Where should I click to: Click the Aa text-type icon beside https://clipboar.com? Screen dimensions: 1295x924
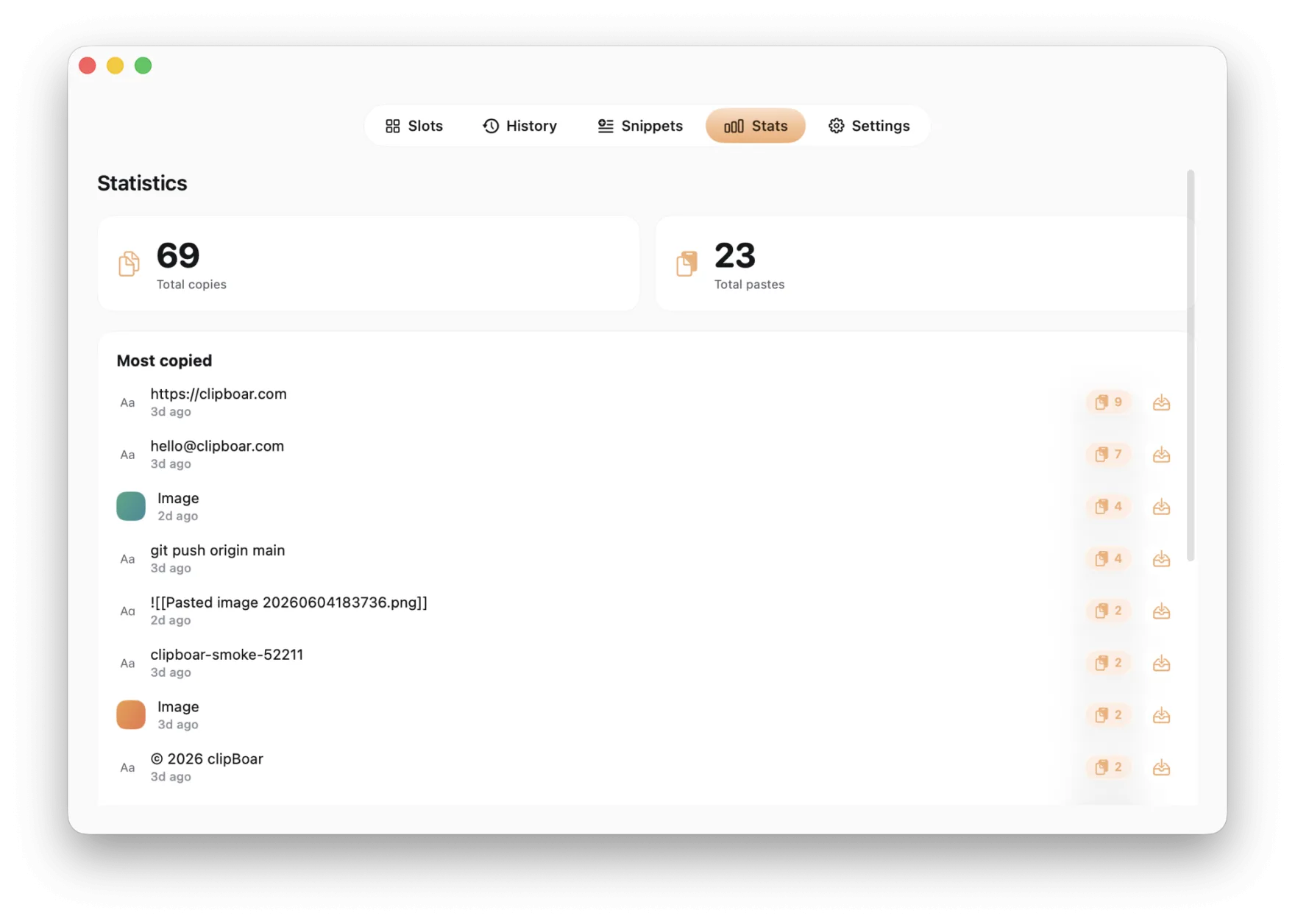click(x=127, y=403)
